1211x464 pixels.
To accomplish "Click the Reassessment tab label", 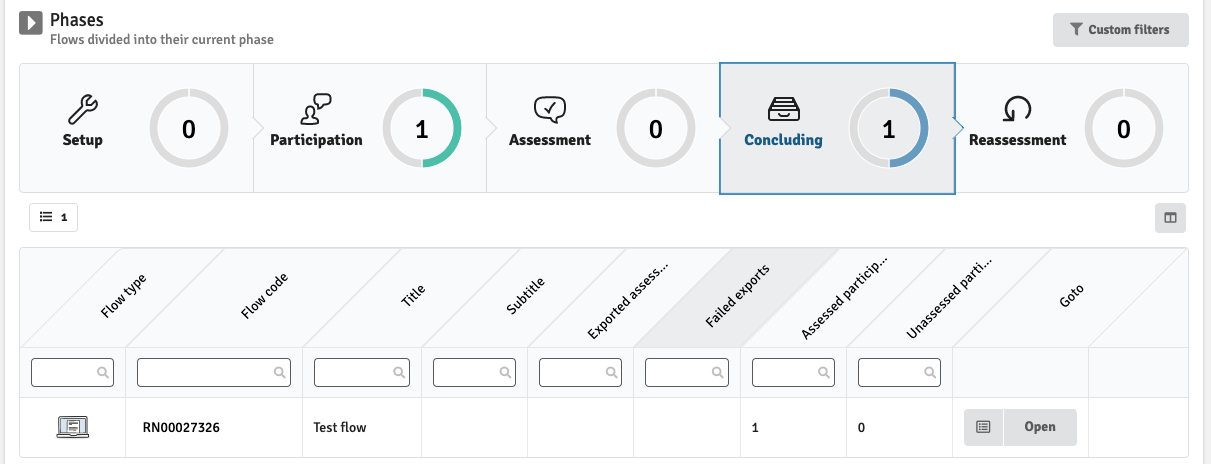I will (x=1017, y=141).
